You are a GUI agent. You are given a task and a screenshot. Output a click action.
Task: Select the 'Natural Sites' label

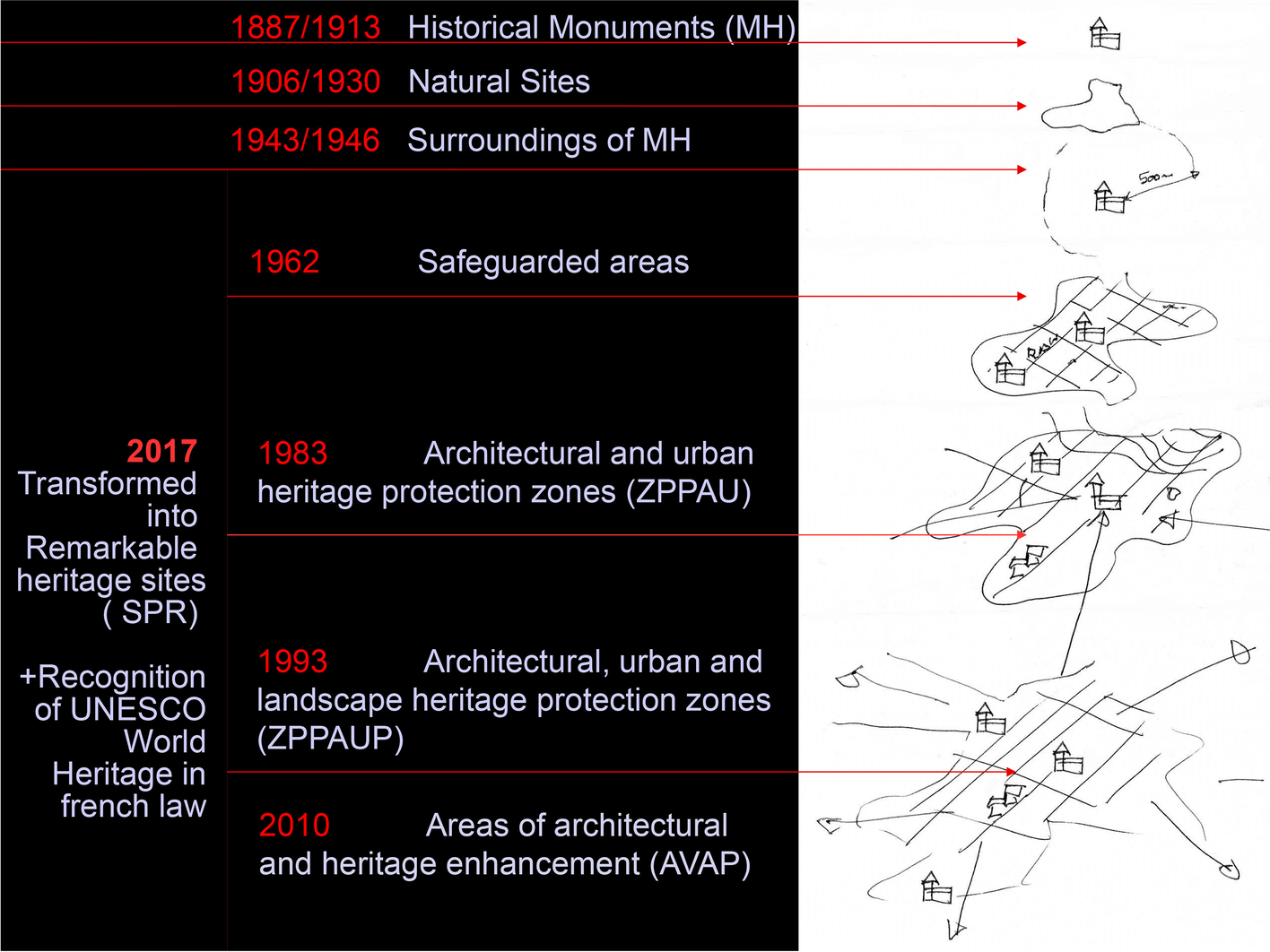[499, 82]
